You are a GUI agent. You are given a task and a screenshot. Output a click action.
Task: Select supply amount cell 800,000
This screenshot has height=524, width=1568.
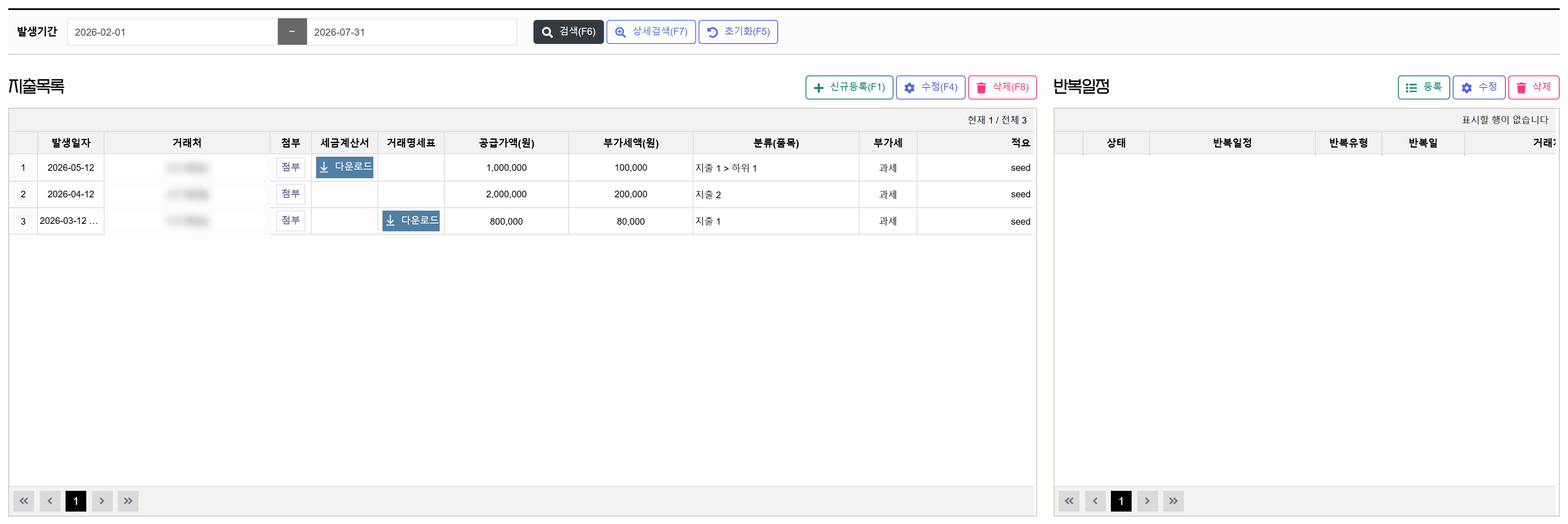[x=506, y=221]
